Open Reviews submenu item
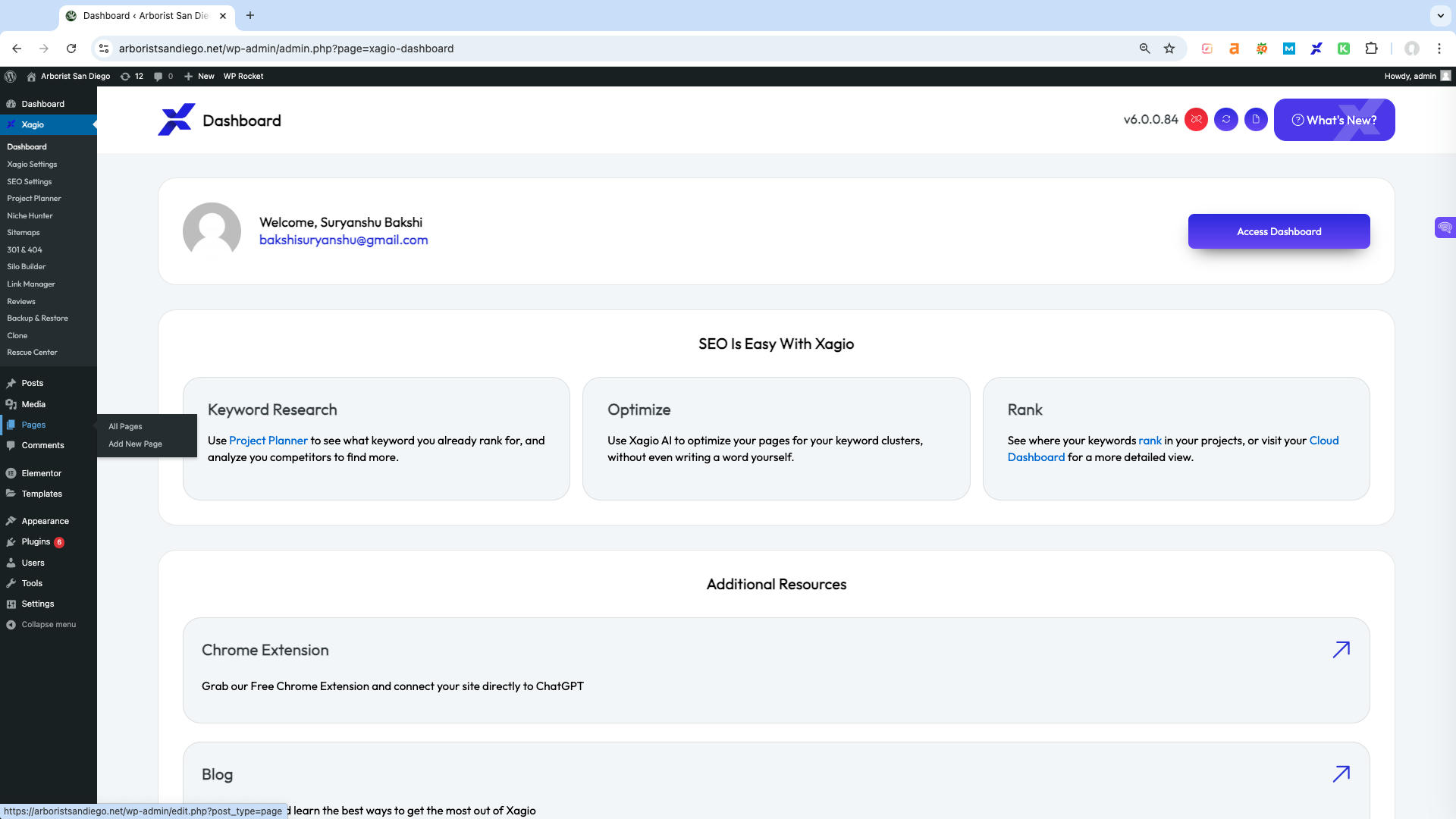 pos(21,301)
